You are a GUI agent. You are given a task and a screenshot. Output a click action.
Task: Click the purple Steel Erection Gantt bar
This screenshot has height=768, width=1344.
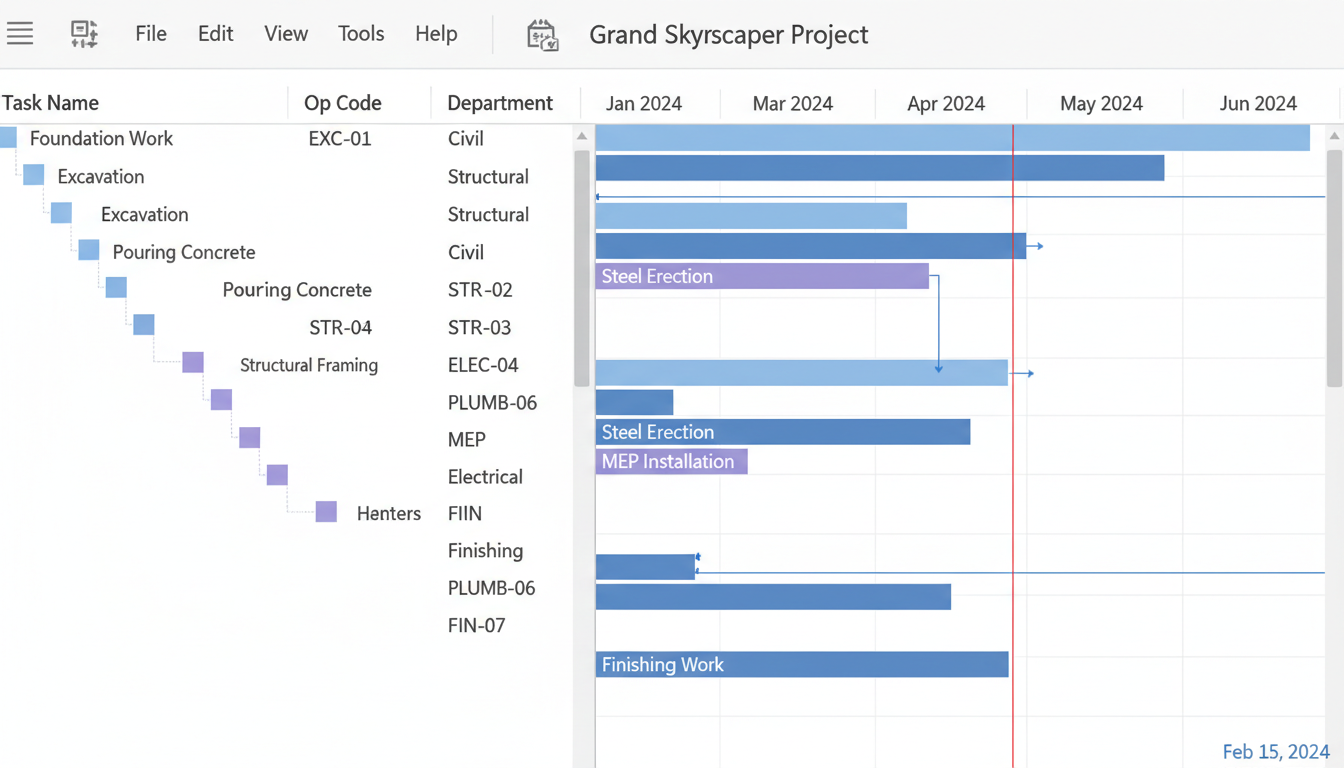[762, 276]
